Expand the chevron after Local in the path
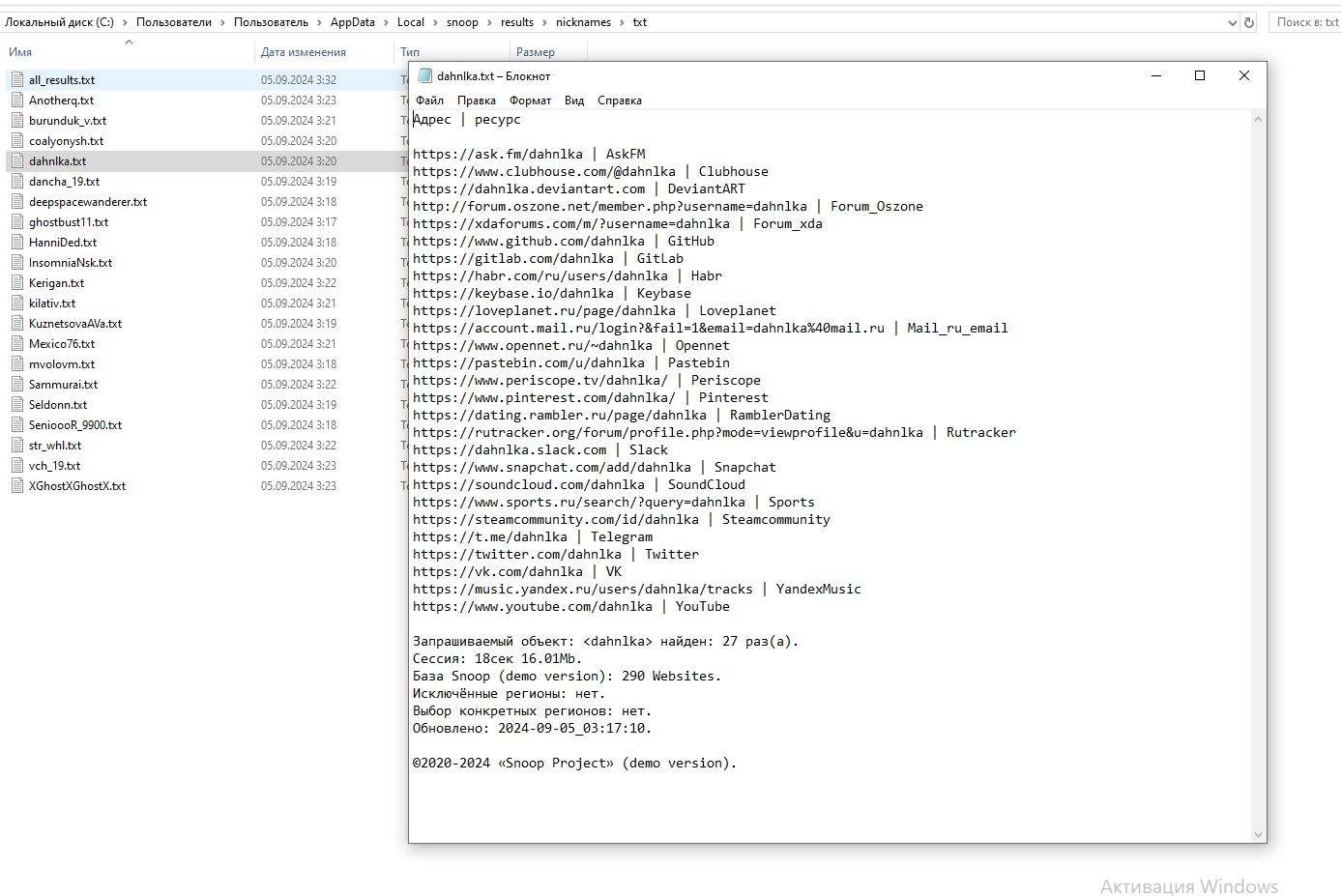The height and width of the screenshot is (896, 1342). pyautogui.click(x=435, y=22)
